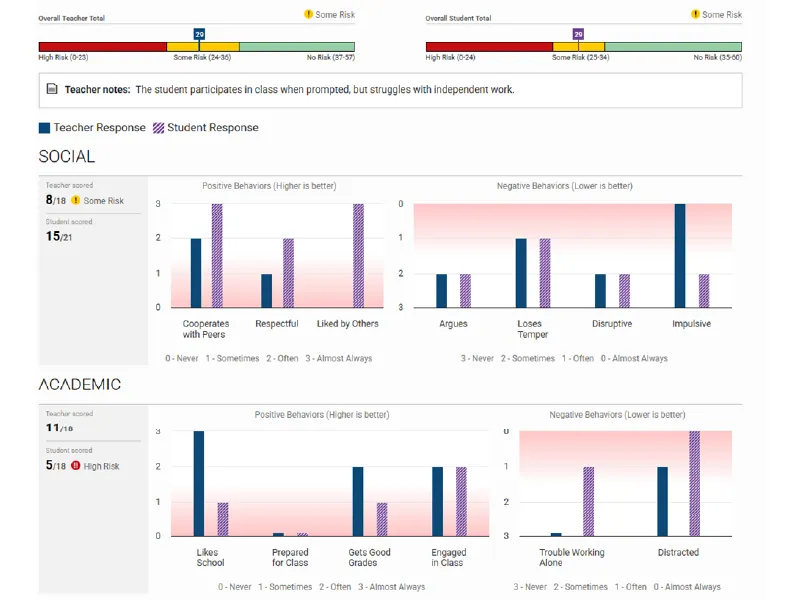The height and width of the screenshot is (600, 800).
Task: Click the teacher bar for Loses Temper
Action: [521, 273]
